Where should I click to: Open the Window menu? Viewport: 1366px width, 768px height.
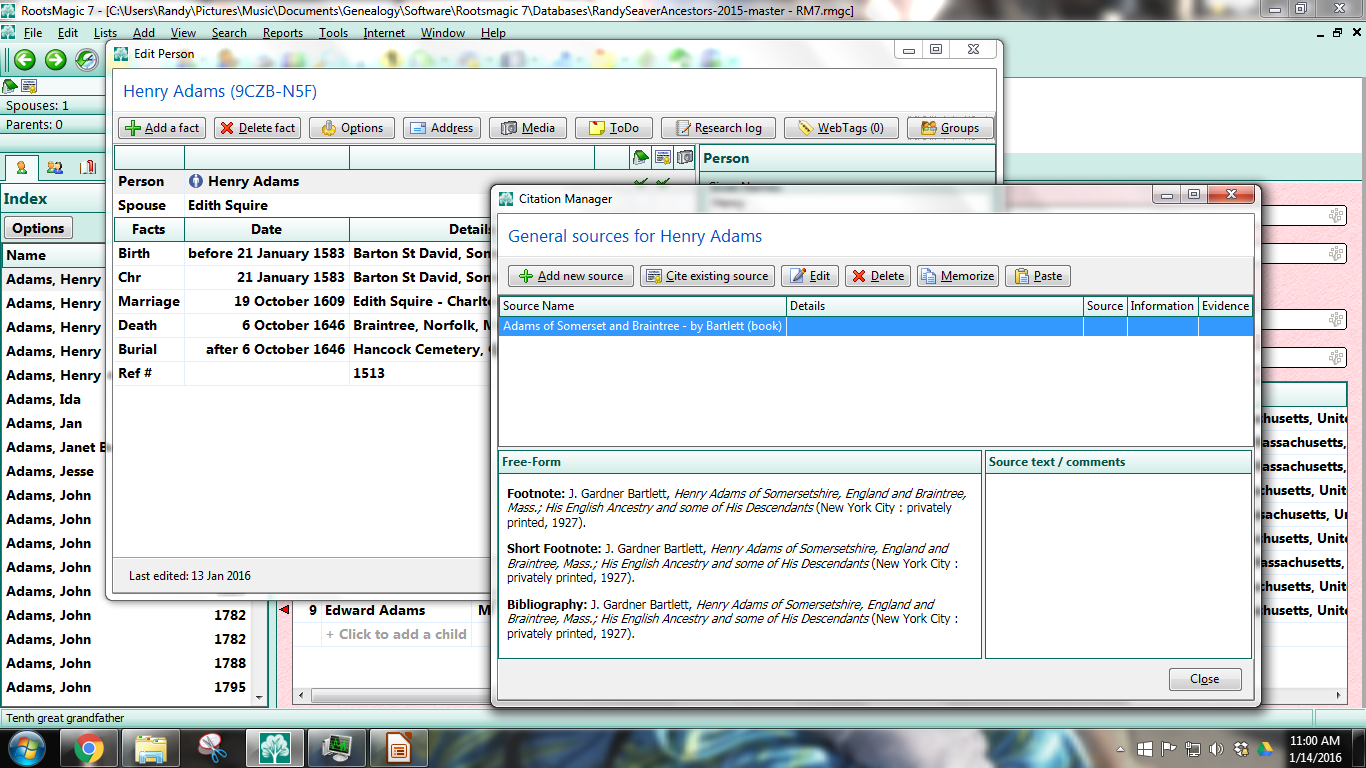click(443, 33)
